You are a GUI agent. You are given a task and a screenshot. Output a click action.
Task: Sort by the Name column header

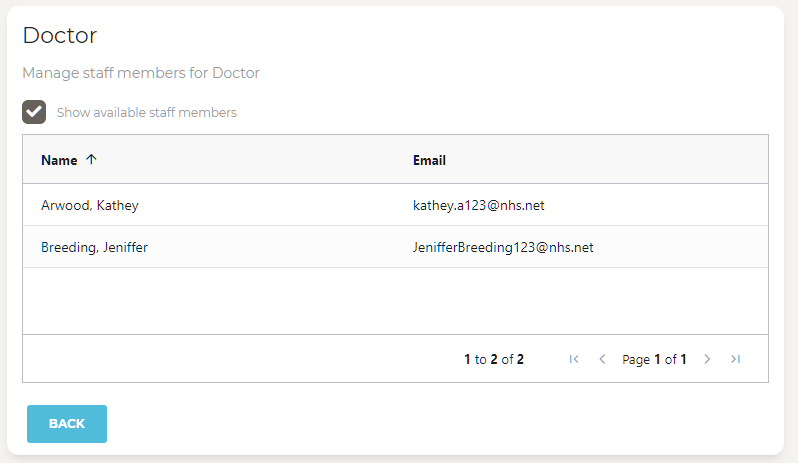pos(59,160)
